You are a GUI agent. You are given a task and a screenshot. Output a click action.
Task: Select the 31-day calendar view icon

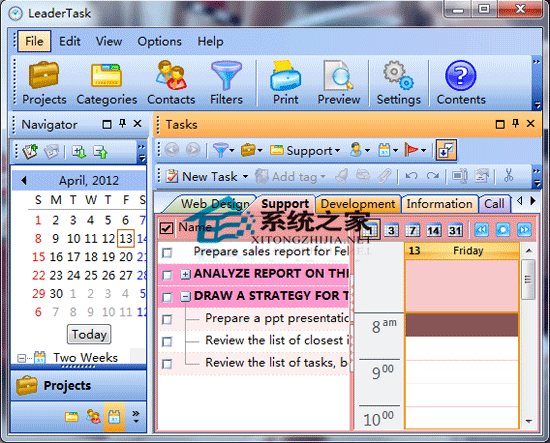(455, 230)
